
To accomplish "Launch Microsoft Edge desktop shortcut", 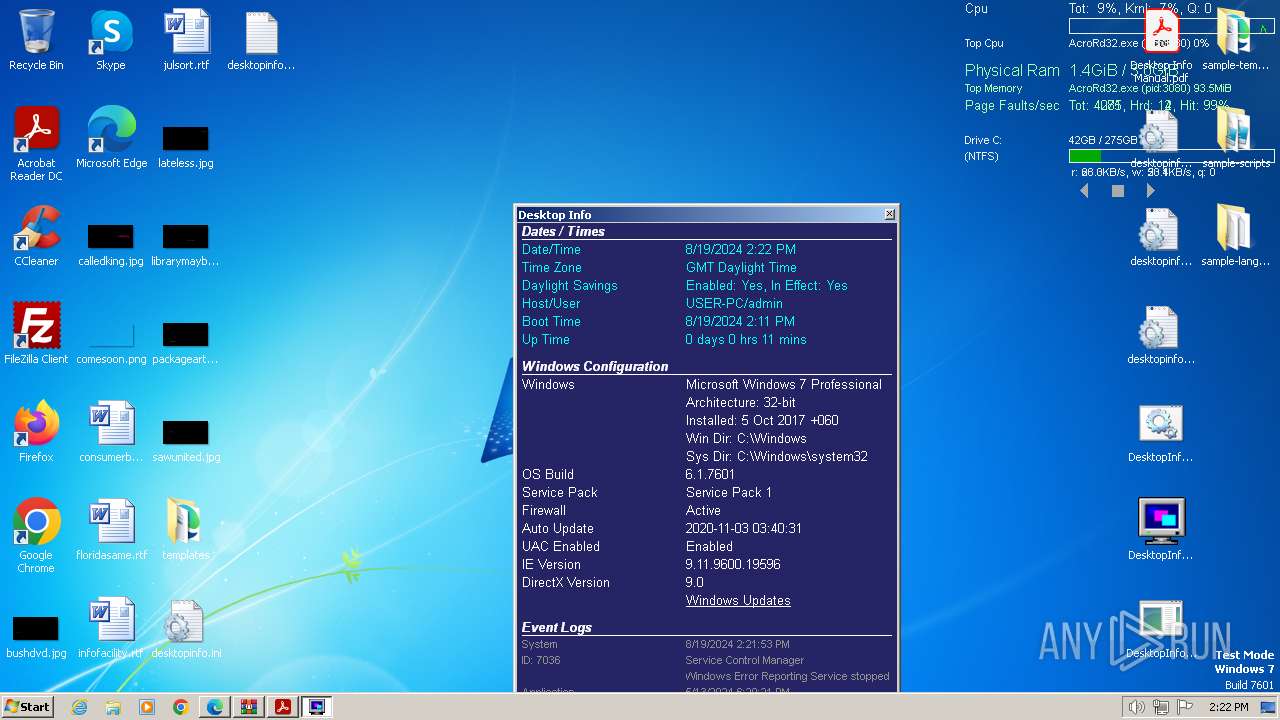I will (x=111, y=137).
